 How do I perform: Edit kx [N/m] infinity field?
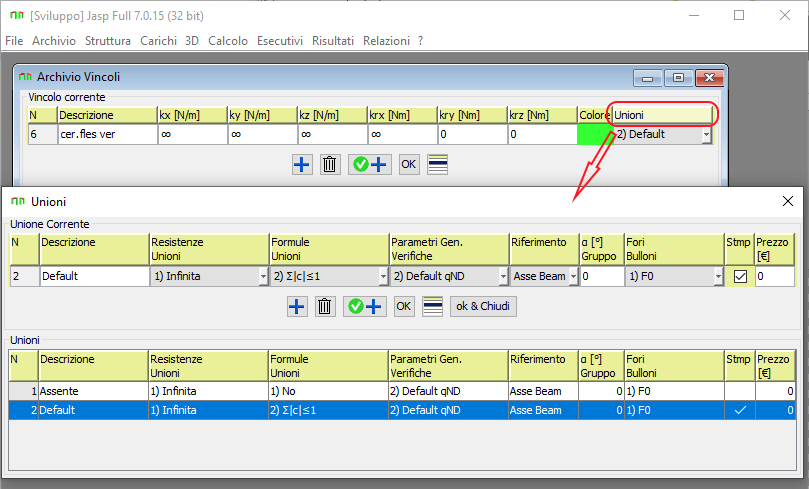192,135
